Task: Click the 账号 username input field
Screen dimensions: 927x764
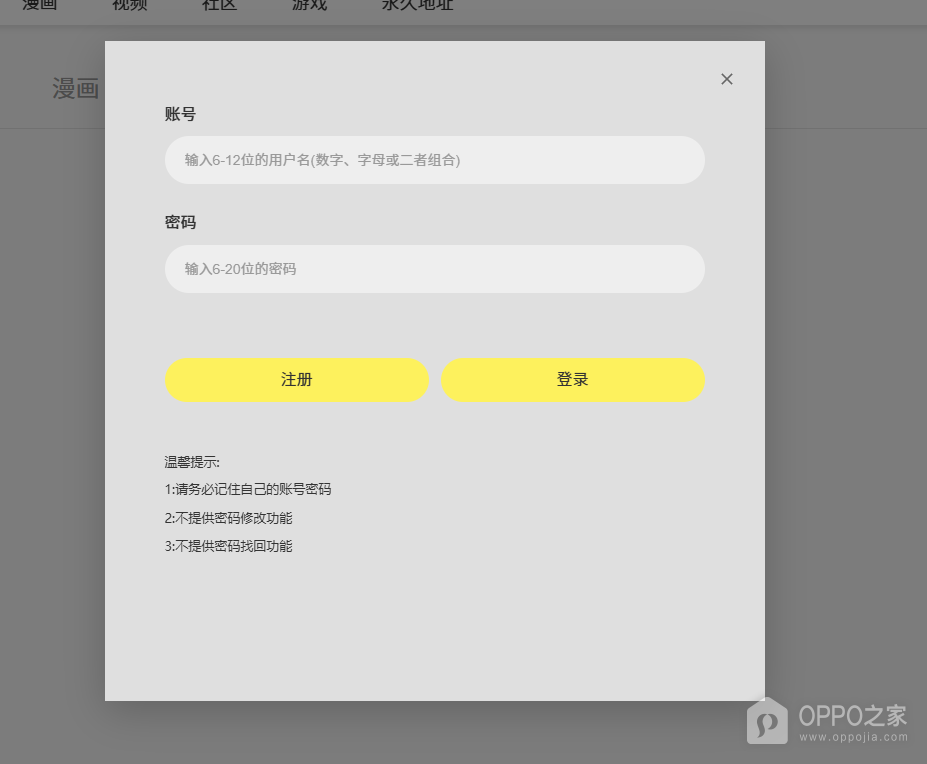Action: 435,160
